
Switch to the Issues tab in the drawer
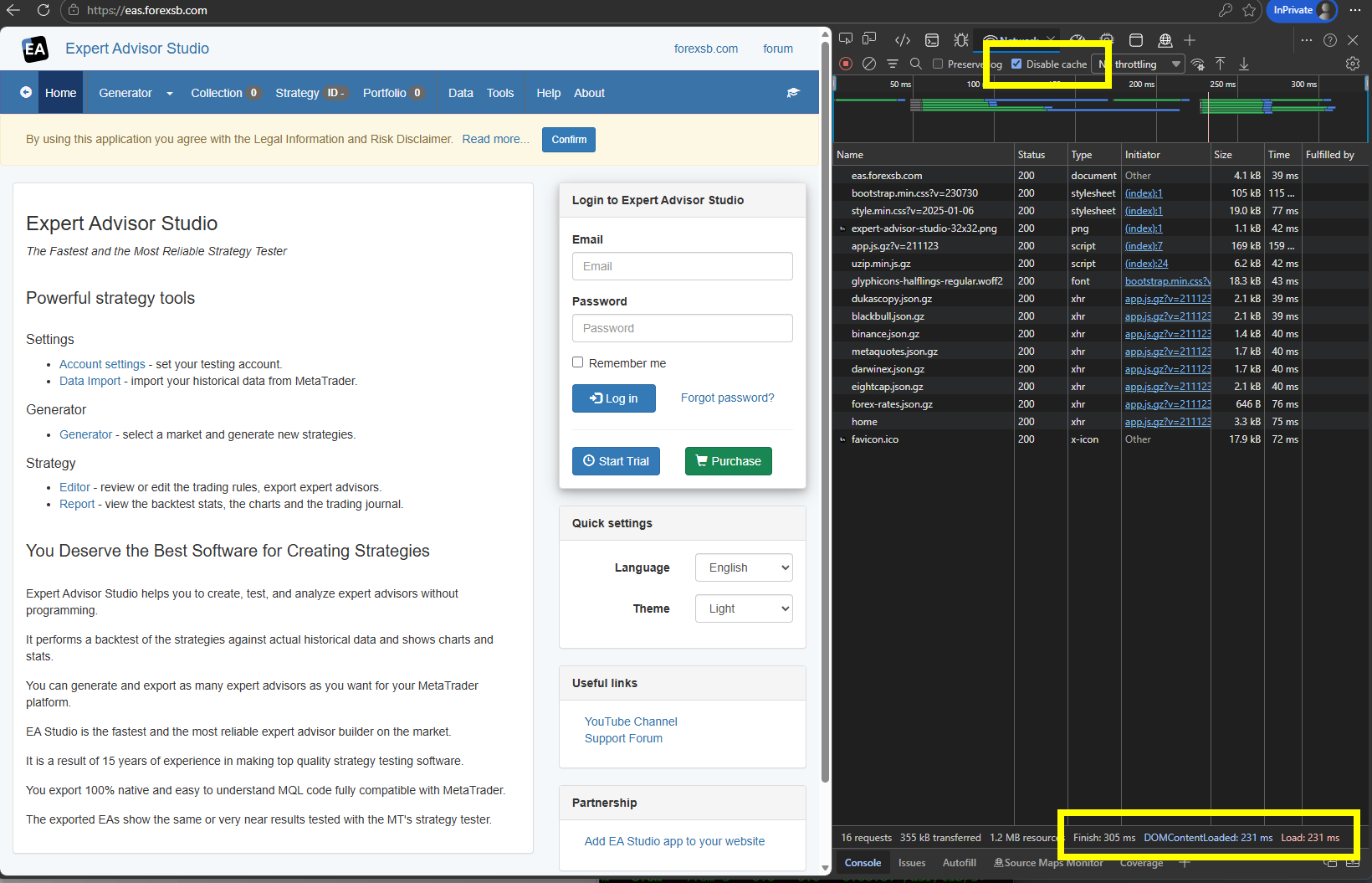click(x=911, y=863)
